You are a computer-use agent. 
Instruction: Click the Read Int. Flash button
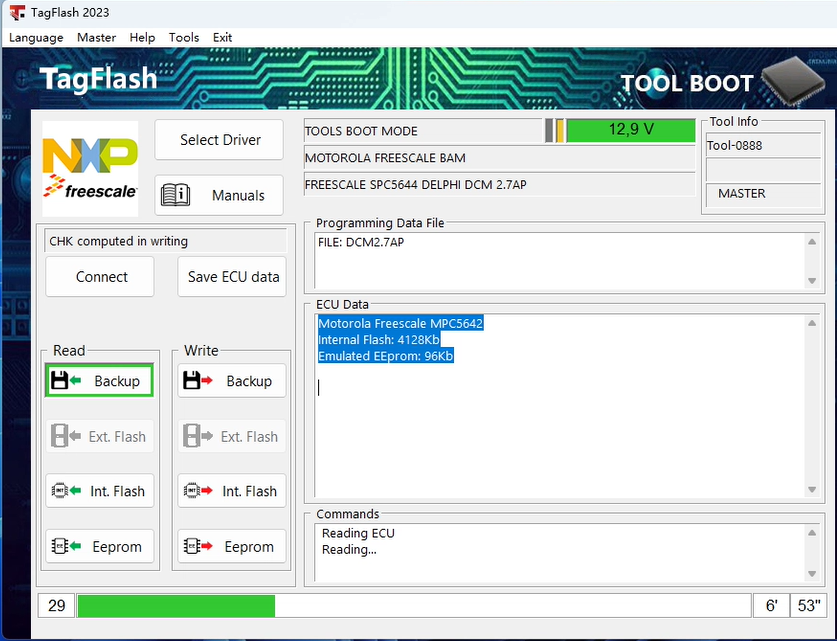click(100, 490)
